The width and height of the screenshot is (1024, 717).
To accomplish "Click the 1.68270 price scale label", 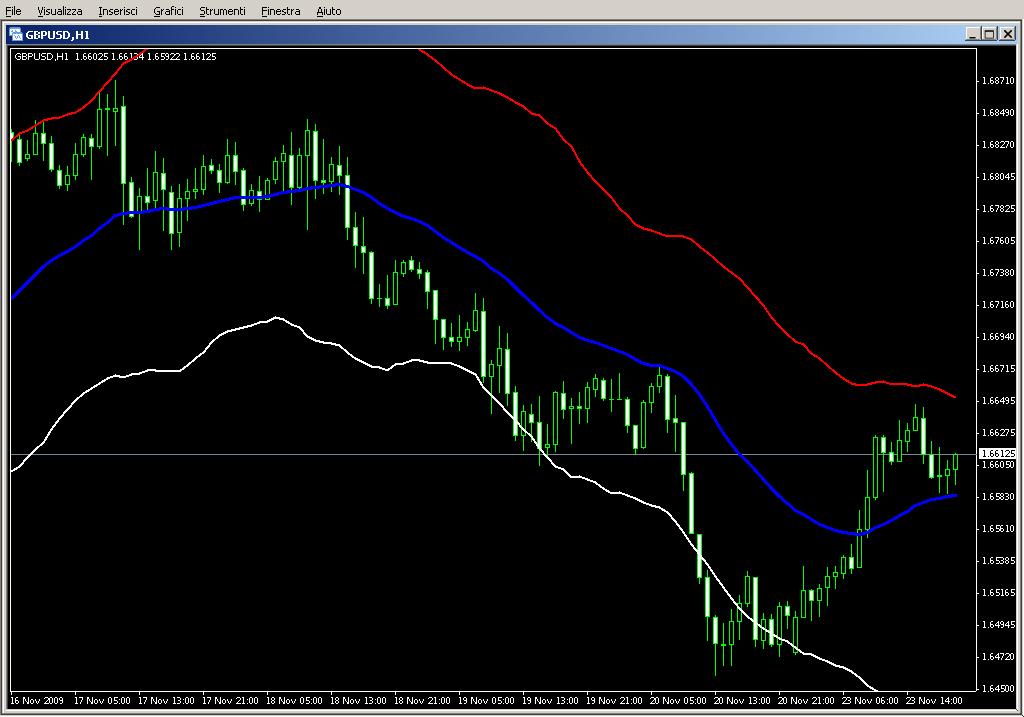I will [999, 144].
